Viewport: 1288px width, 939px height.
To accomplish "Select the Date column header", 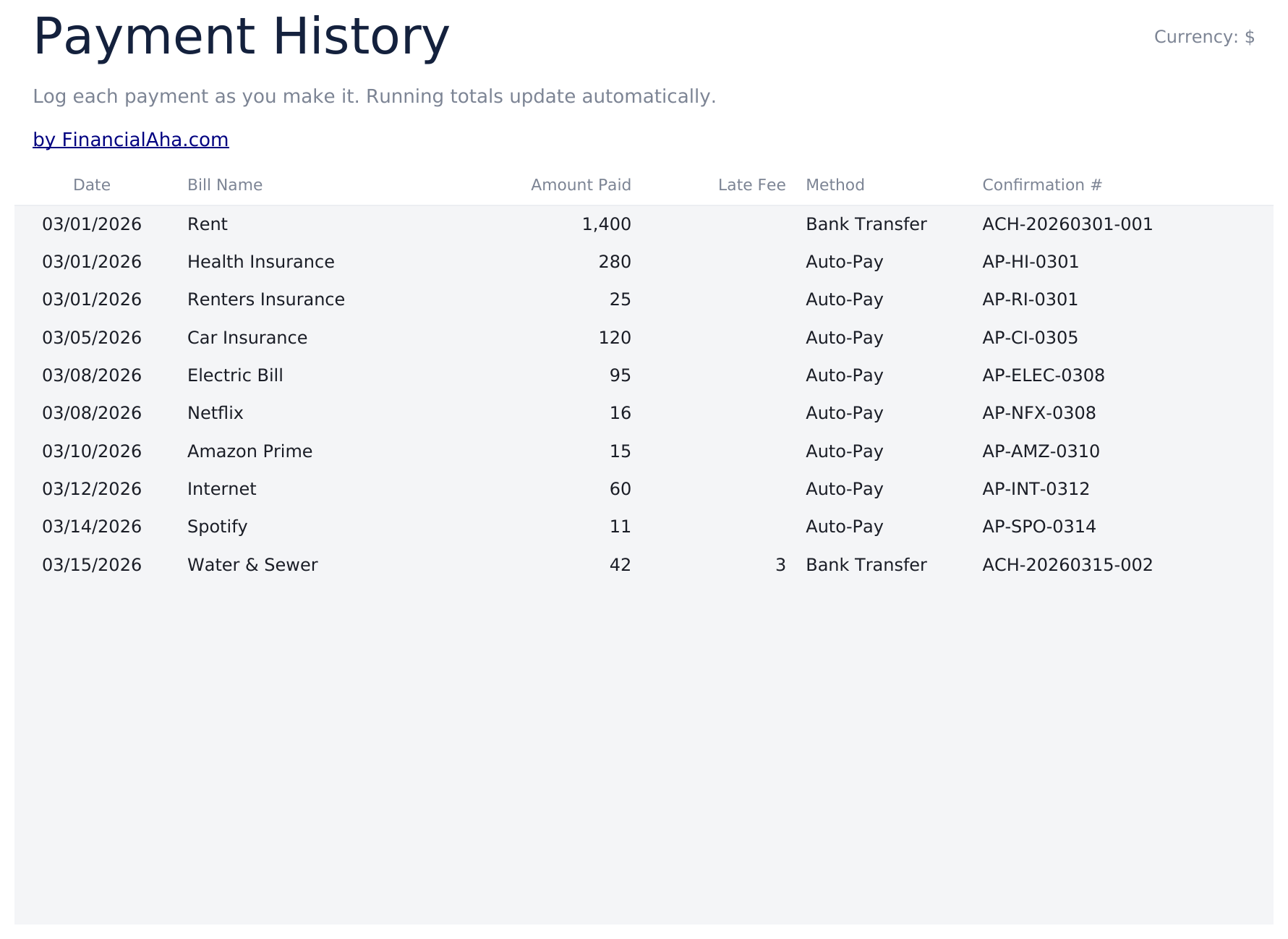I will point(92,185).
